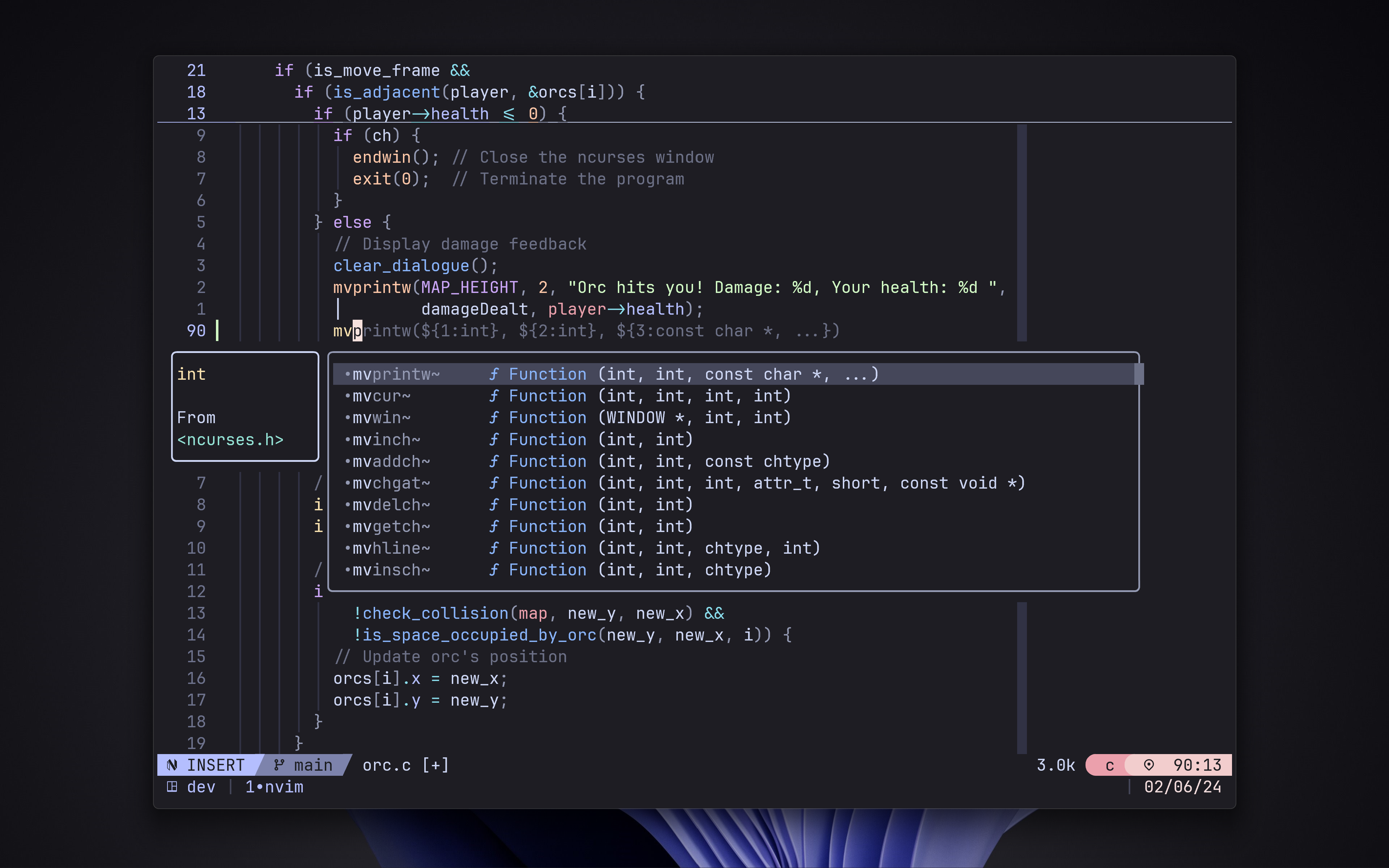The height and width of the screenshot is (868, 1389).
Task: Click the function icon for mvcur
Action: tap(494, 396)
